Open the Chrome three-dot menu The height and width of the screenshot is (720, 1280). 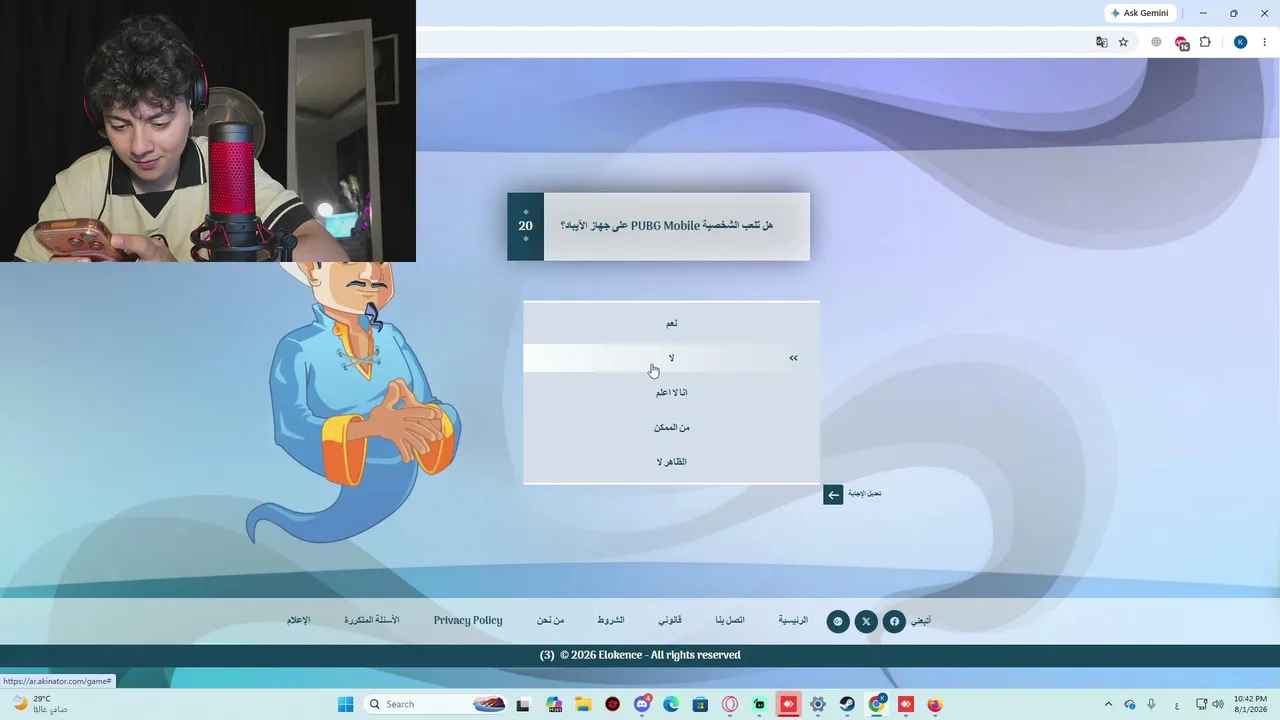pos(1265,42)
